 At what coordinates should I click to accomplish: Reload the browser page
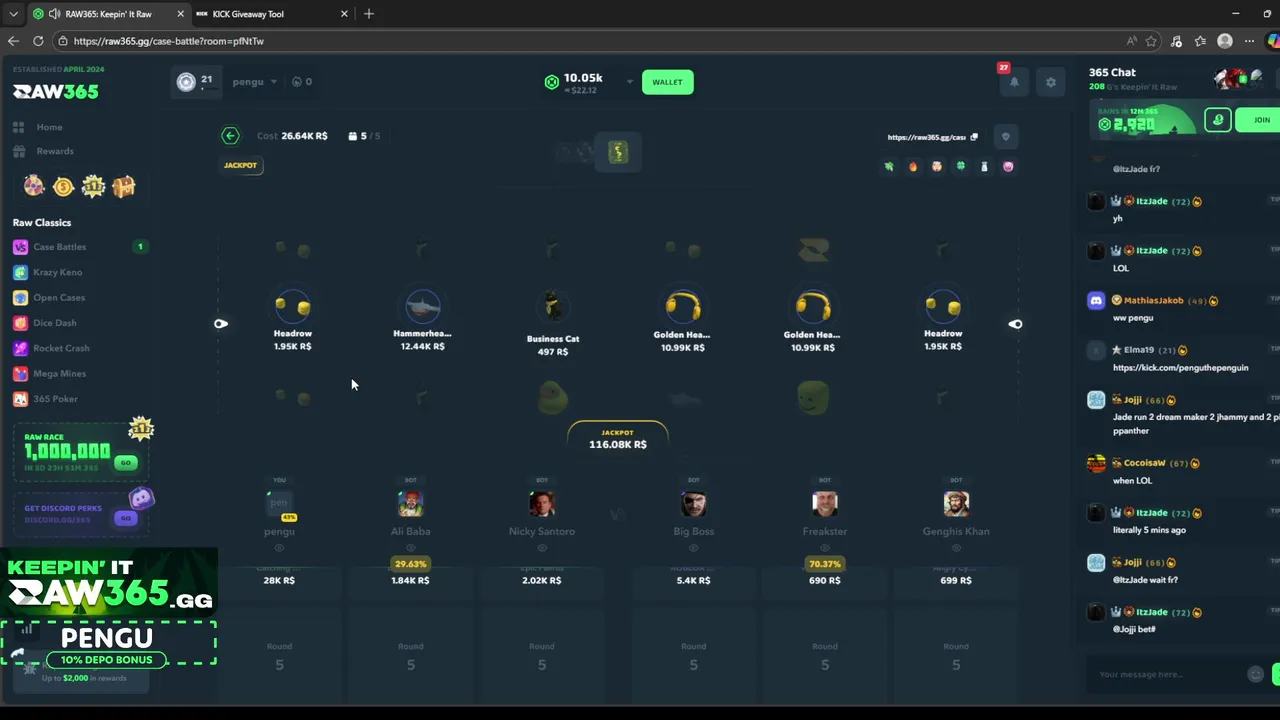pyautogui.click(x=38, y=41)
